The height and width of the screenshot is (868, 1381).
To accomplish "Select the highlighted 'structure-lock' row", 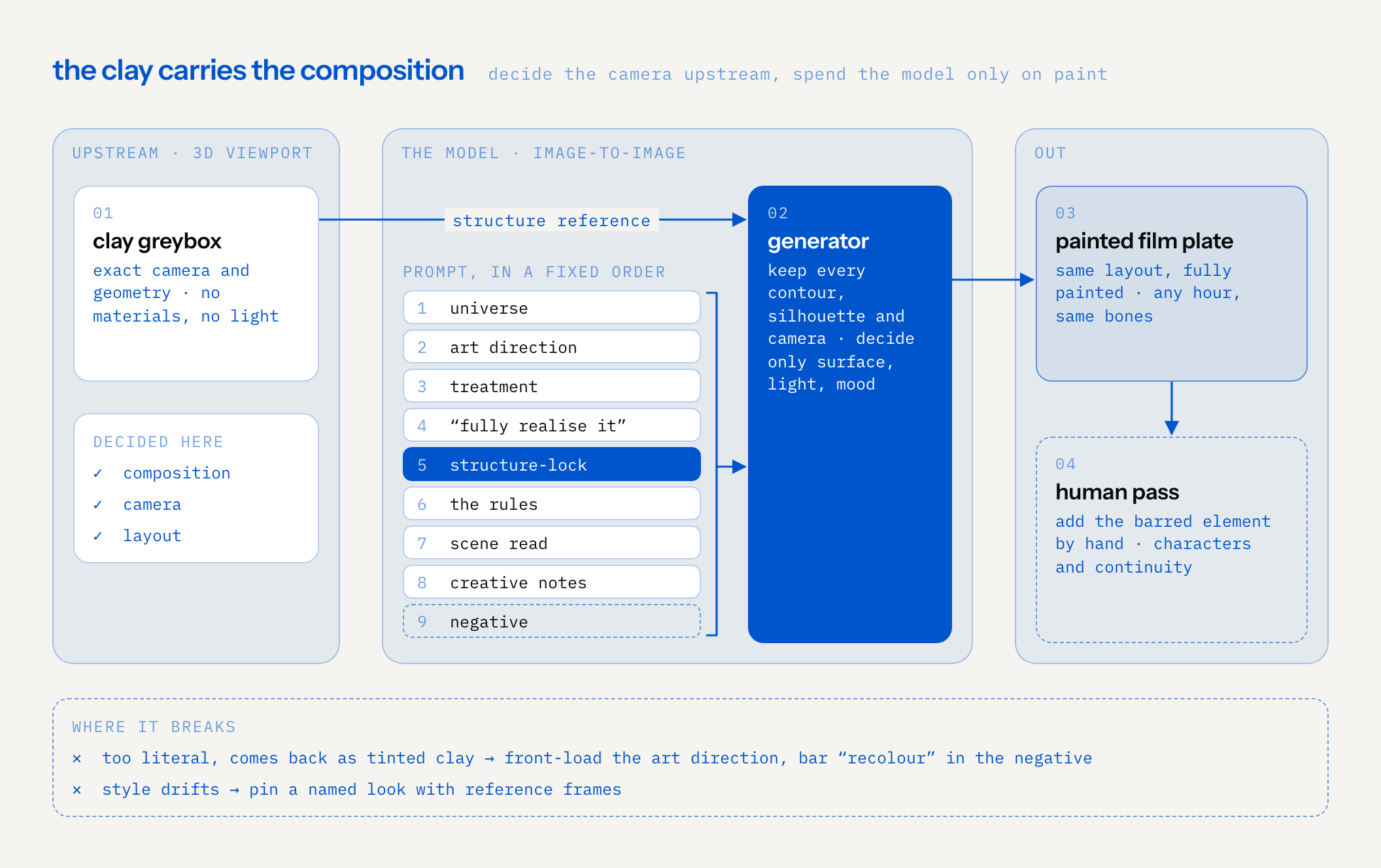I will 551,465.
